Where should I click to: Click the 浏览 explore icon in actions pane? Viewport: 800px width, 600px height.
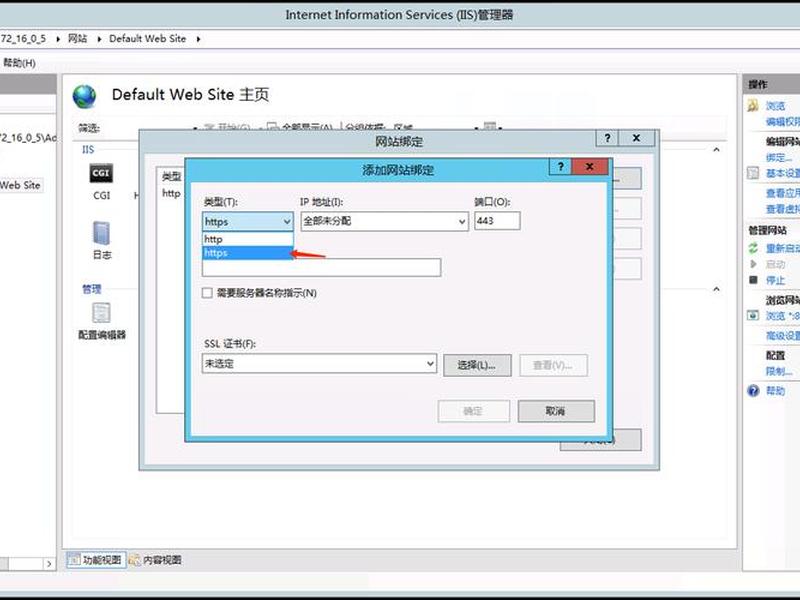click(x=753, y=106)
